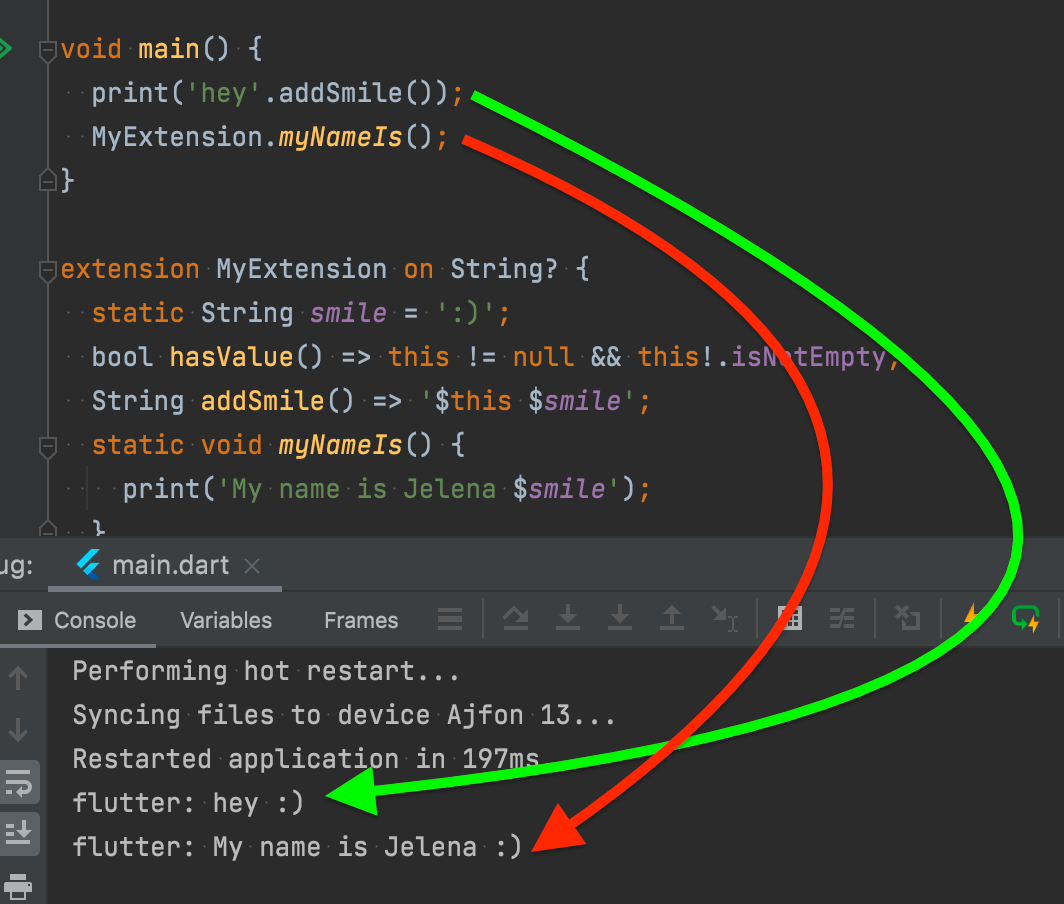Click the hasValue method name
Image resolution: width=1064 pixels, height=904 pixels.
pos(231,357)
